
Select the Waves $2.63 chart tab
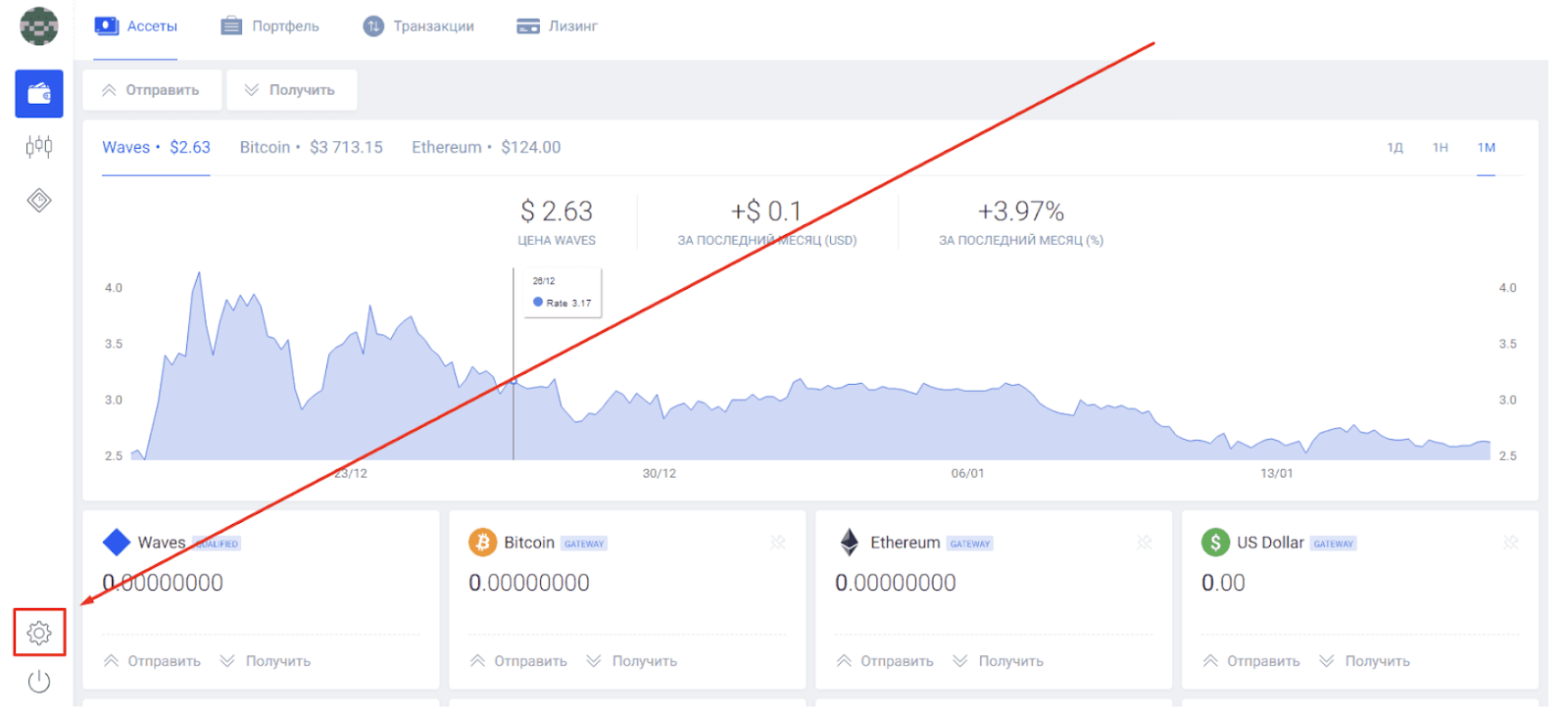click(x=156, y=148)
